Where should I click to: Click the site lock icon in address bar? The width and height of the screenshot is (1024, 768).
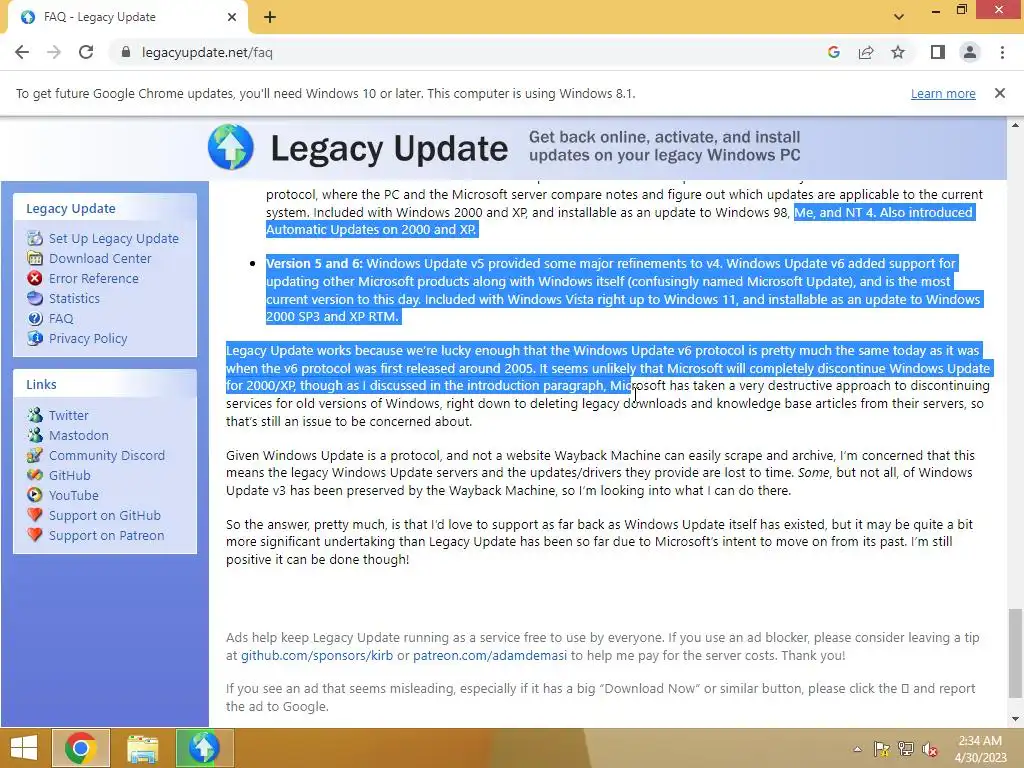click(126, 52)
